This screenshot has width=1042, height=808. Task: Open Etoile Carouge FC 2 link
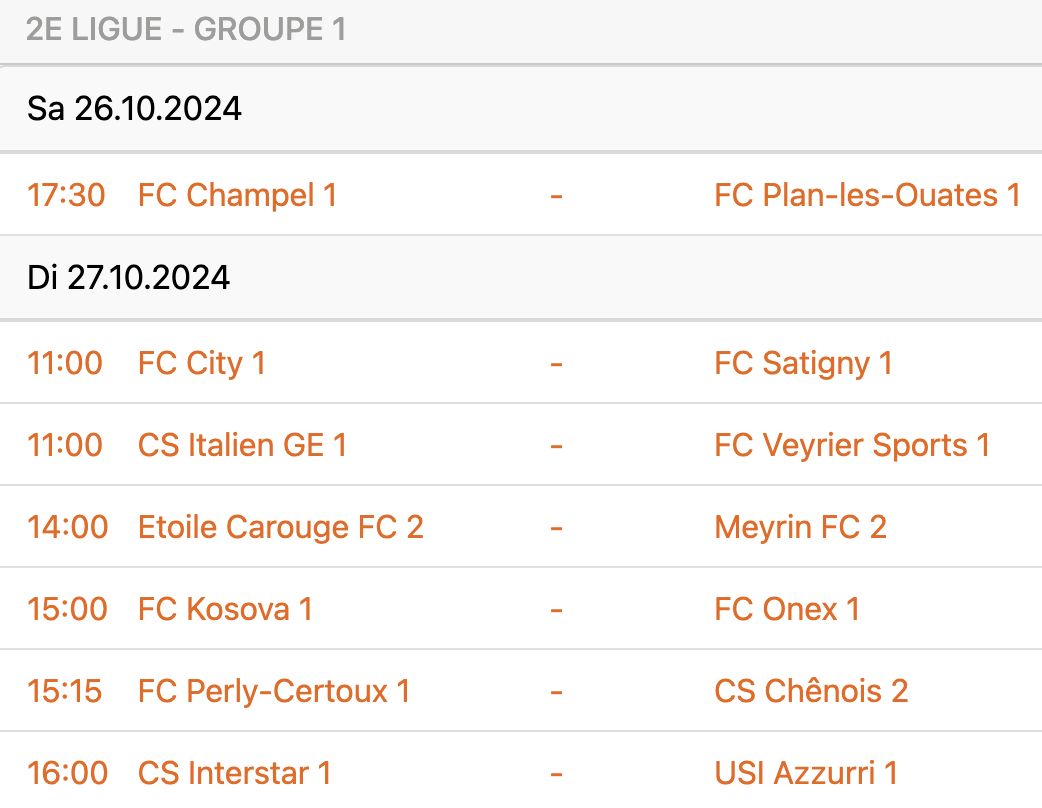point(281,527)
